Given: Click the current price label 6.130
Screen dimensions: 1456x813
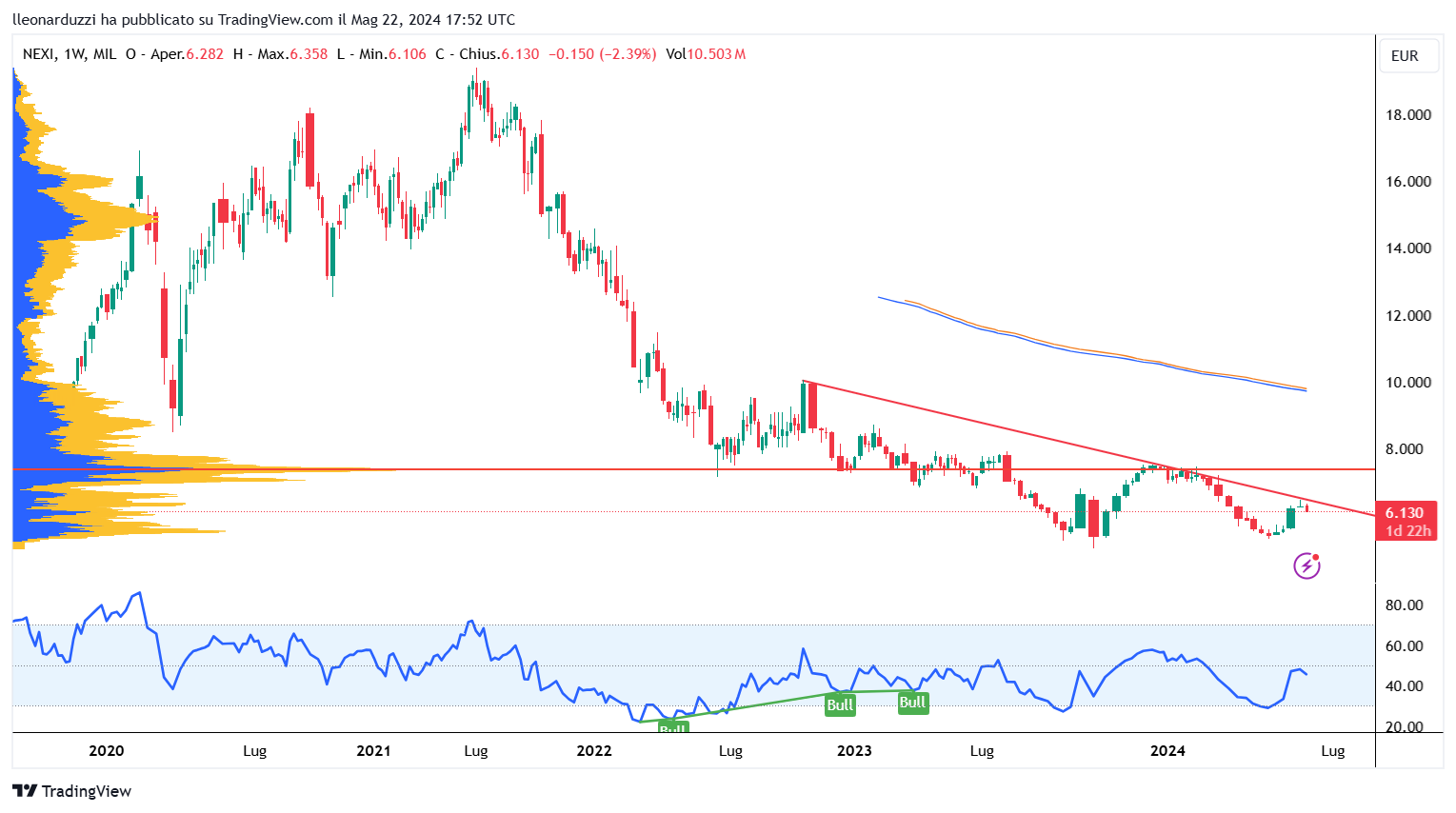Looking at the screenshot, I should coord(1405,513).
